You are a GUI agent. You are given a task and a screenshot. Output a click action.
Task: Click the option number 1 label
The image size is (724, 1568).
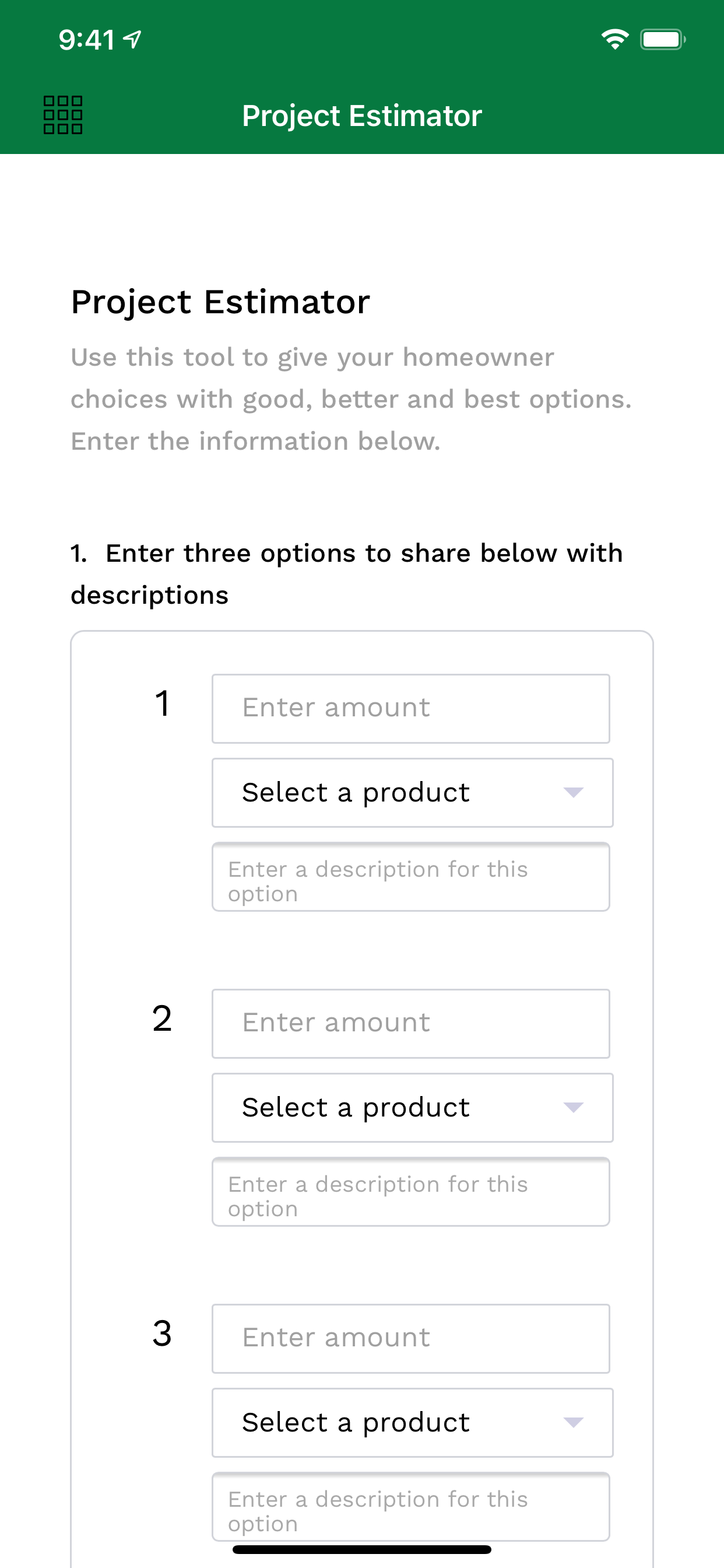point(162,703)
